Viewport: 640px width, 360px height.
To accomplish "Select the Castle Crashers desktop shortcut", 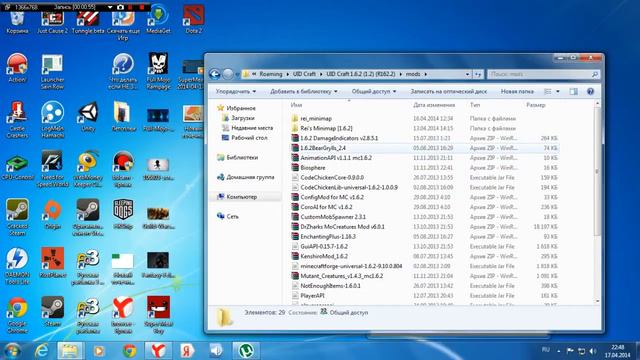I will (17, 120).
